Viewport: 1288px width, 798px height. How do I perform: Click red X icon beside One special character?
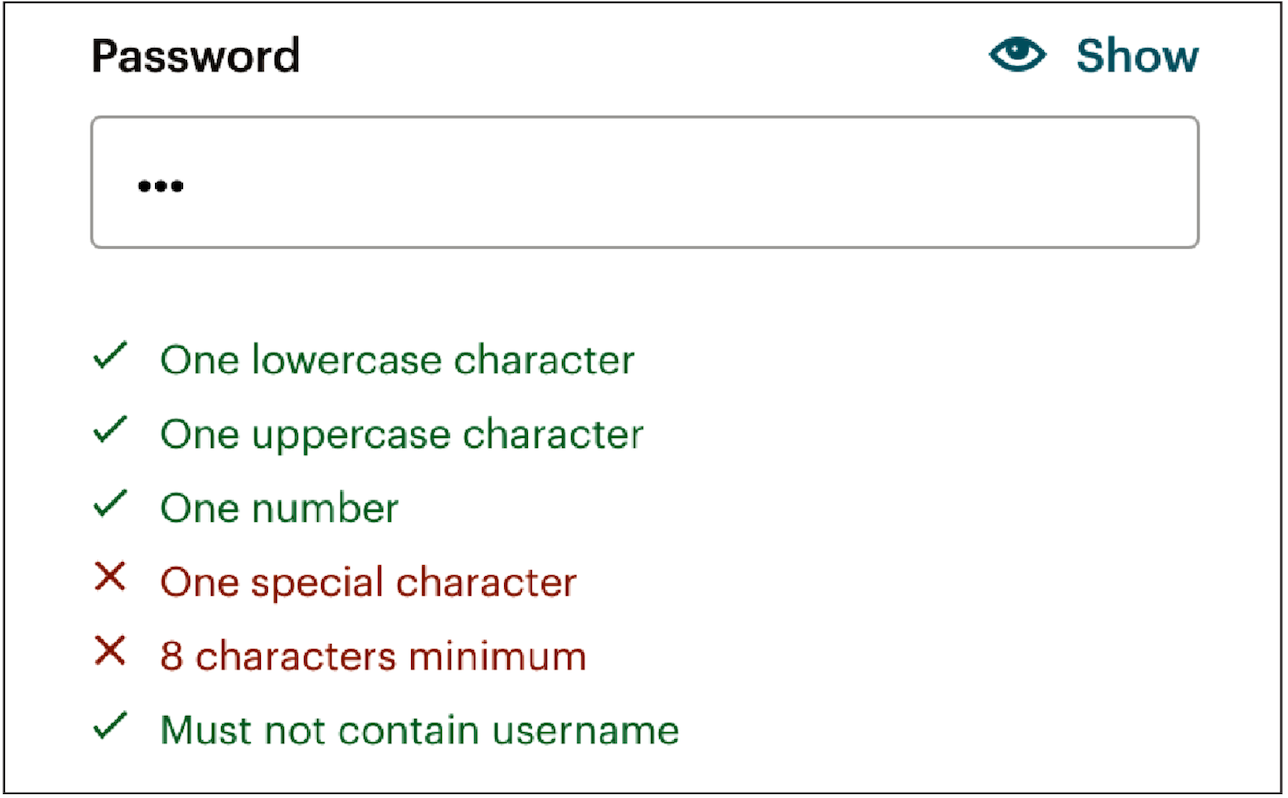(109, 579)
